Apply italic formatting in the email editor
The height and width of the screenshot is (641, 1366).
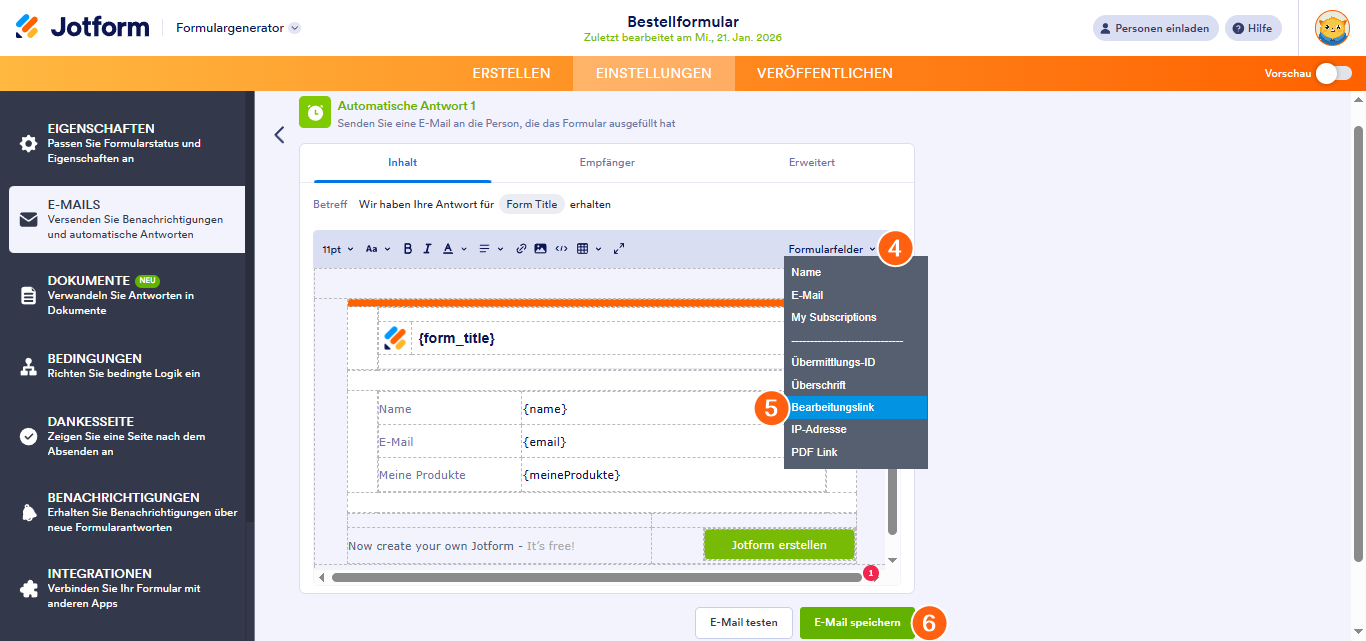tap(427, 249)
